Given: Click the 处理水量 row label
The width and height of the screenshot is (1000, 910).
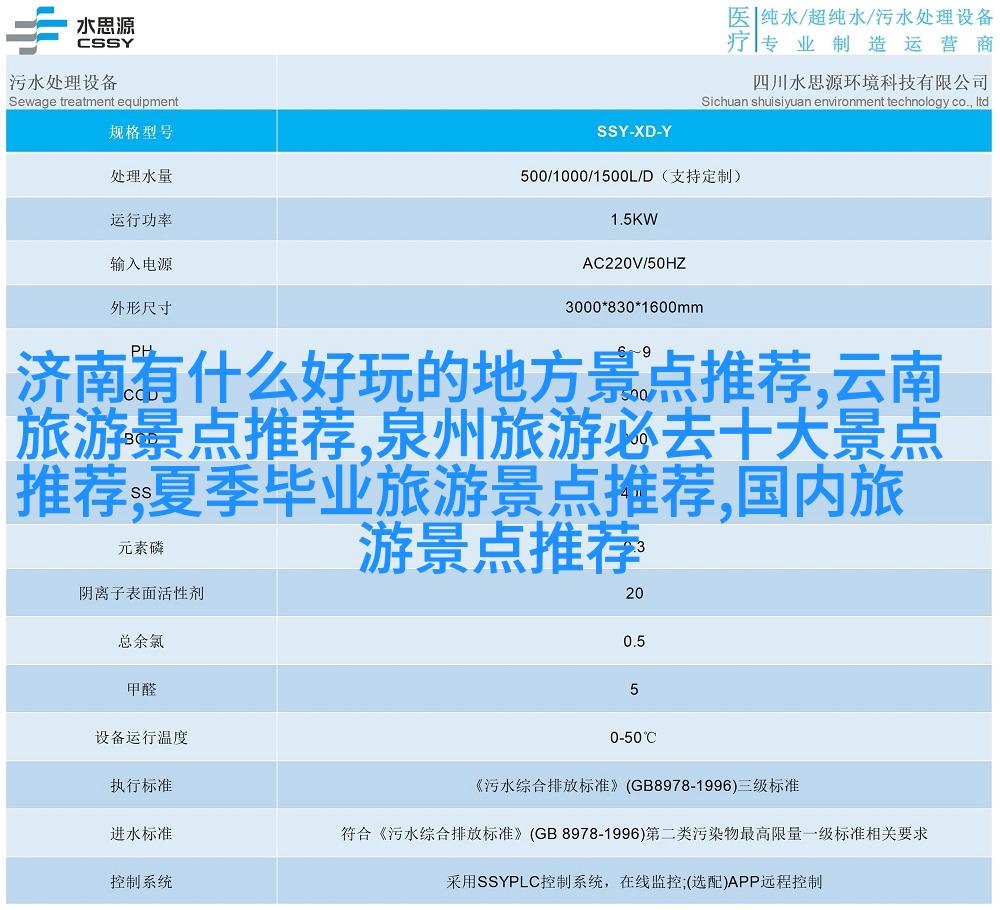Looking at the screenshot, I should (x=141, y=176).
